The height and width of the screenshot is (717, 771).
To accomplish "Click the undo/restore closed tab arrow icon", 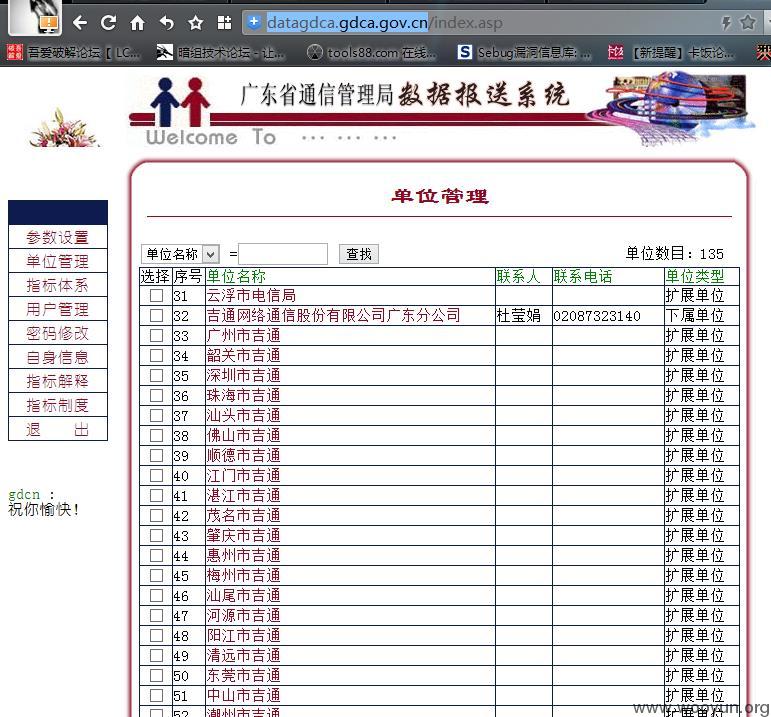I will coord(167,23).
